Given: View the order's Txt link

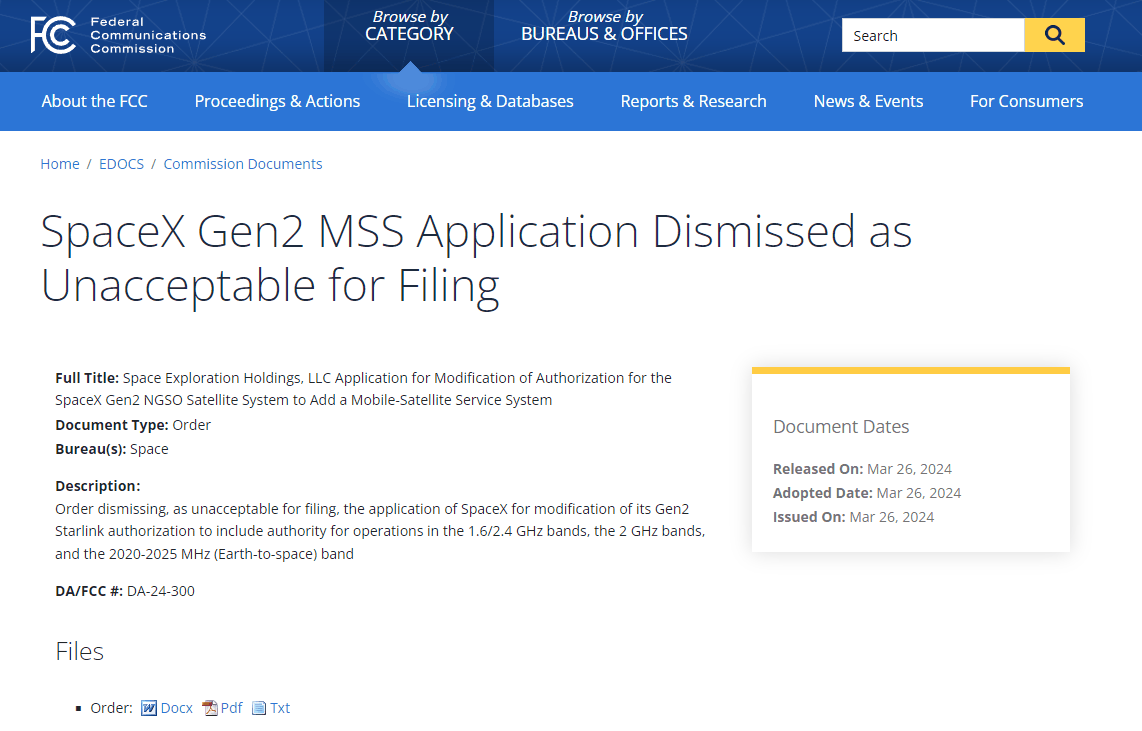Looking at the screenshot, I should (x=280, y=708).
